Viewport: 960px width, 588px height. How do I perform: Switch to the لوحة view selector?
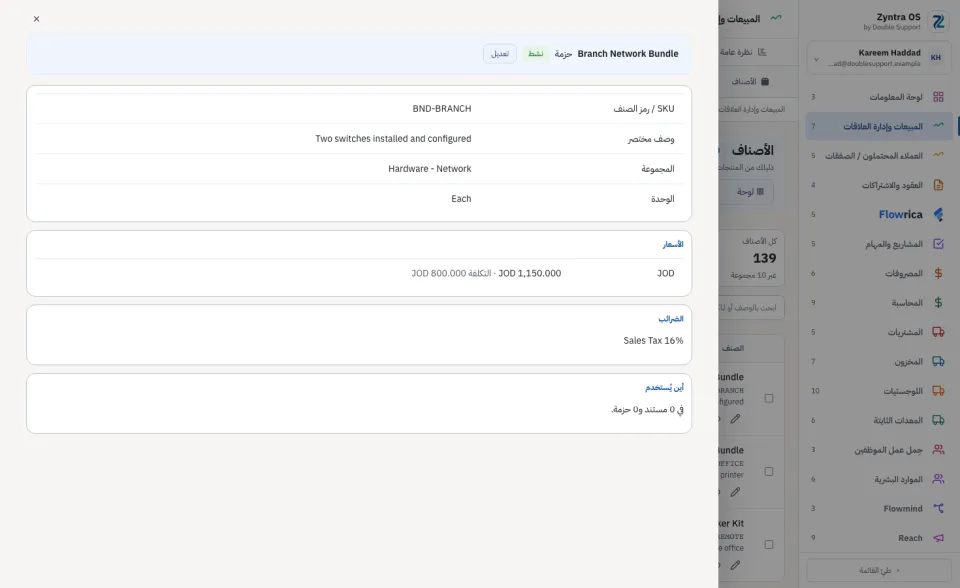pos(750,192)
